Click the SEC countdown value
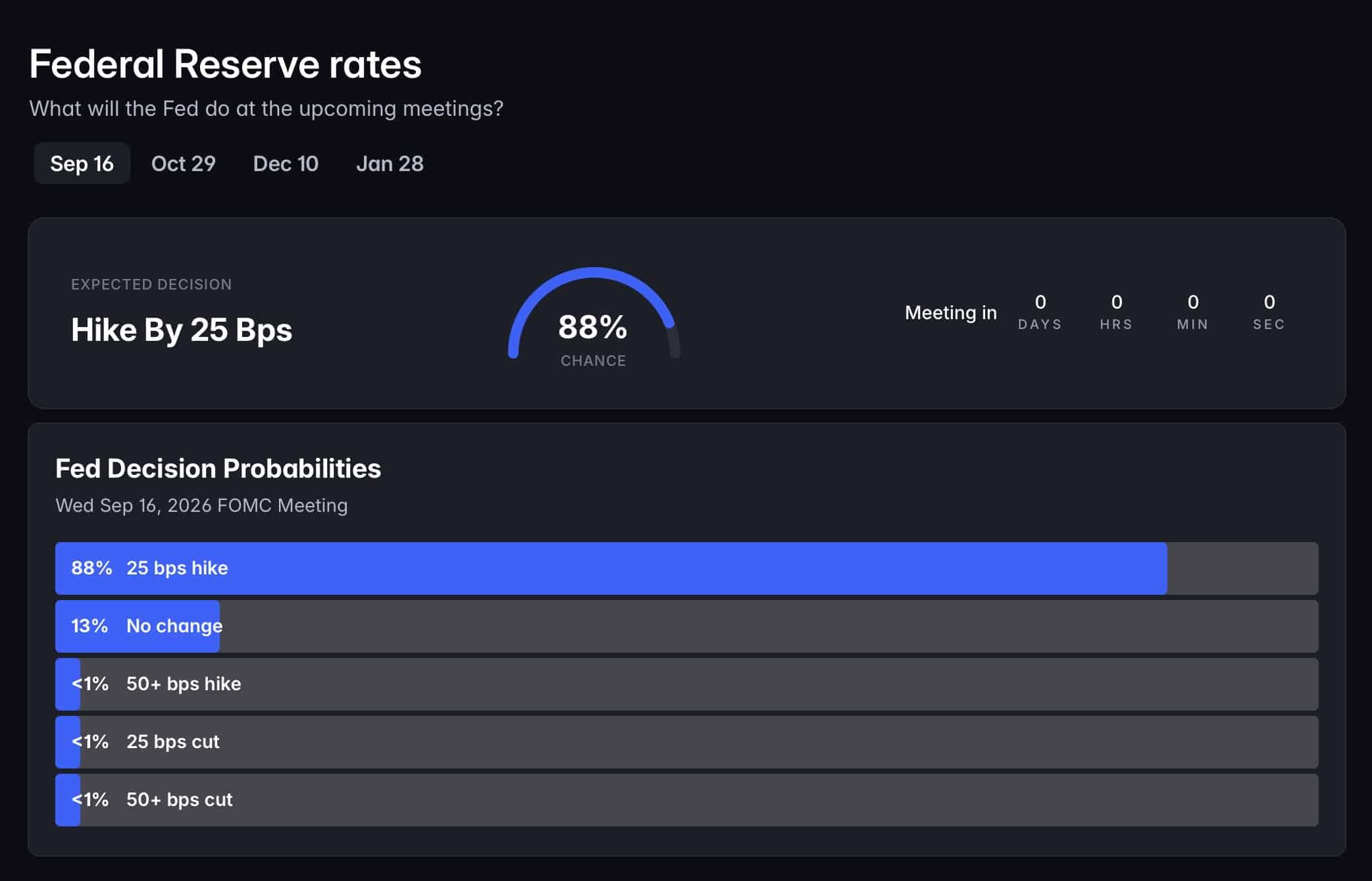The image size is (1372, 881). coord(1269,302)
